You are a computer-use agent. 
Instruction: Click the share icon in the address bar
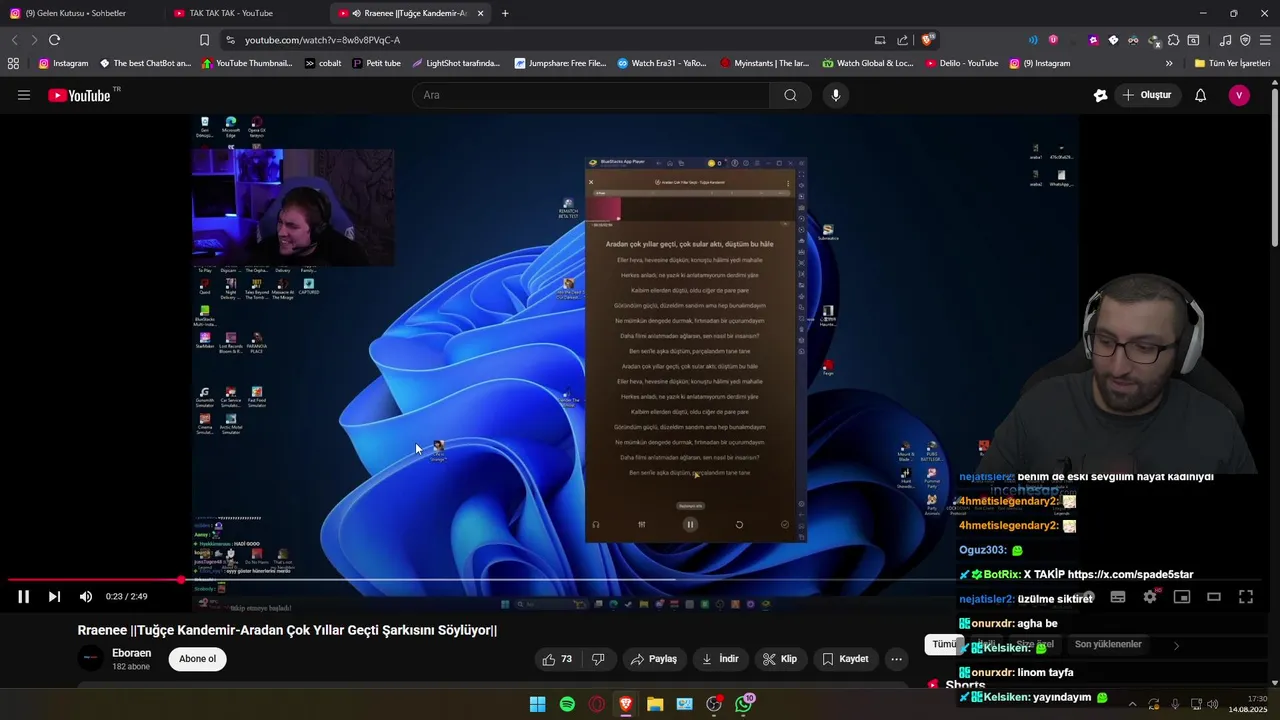click(x=903, y=40)
